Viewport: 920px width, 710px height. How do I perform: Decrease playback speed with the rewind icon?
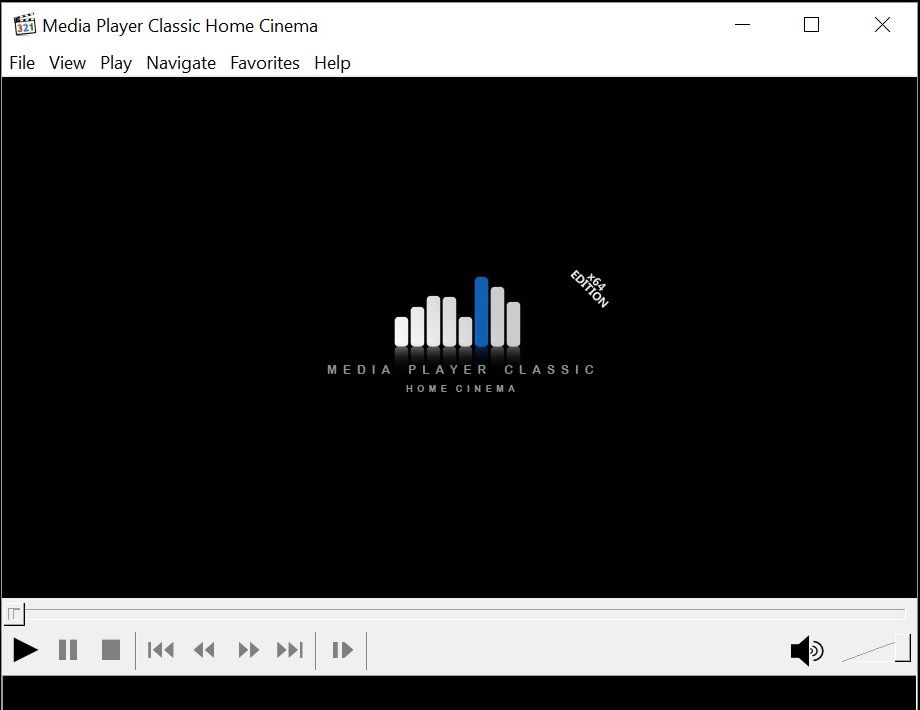(204, 650)
